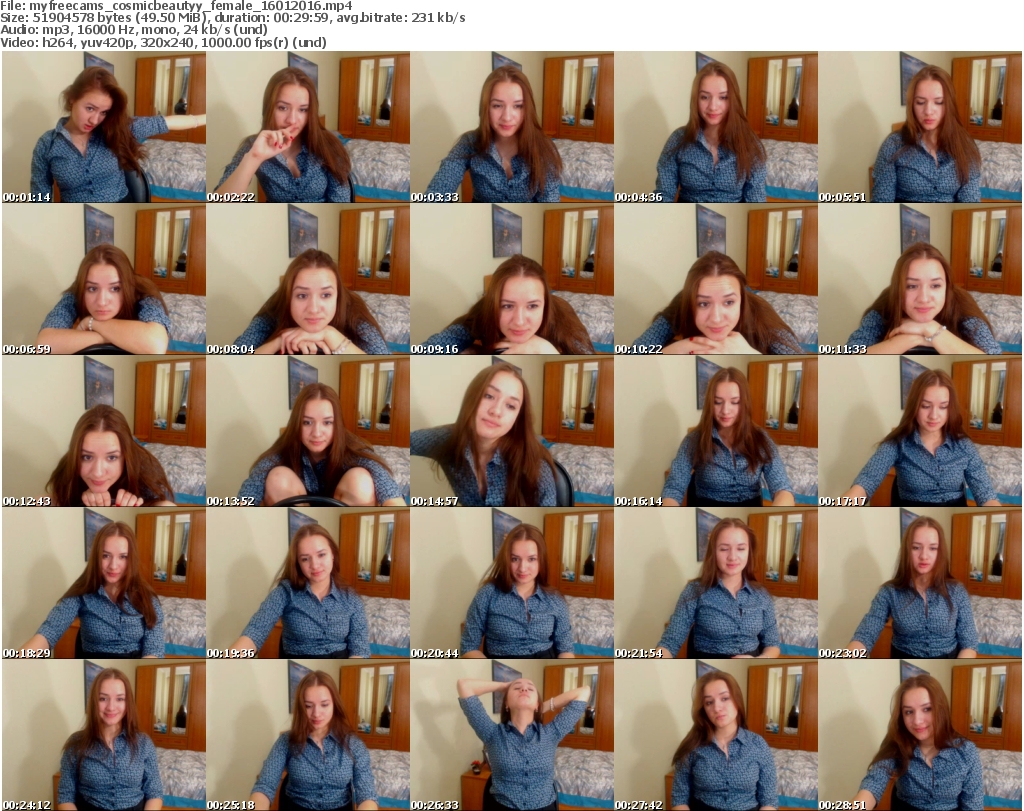The height and width of the screenshot is (811, 1024).
Task: Select the thumbnail stamped 00:04:36
Action: (716, 127)
